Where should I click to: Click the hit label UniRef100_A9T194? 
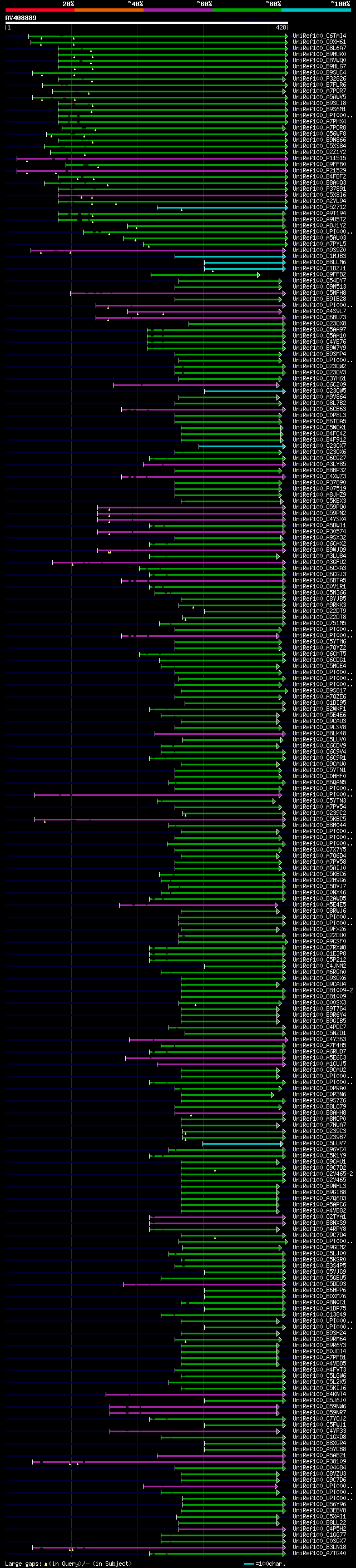319,214
